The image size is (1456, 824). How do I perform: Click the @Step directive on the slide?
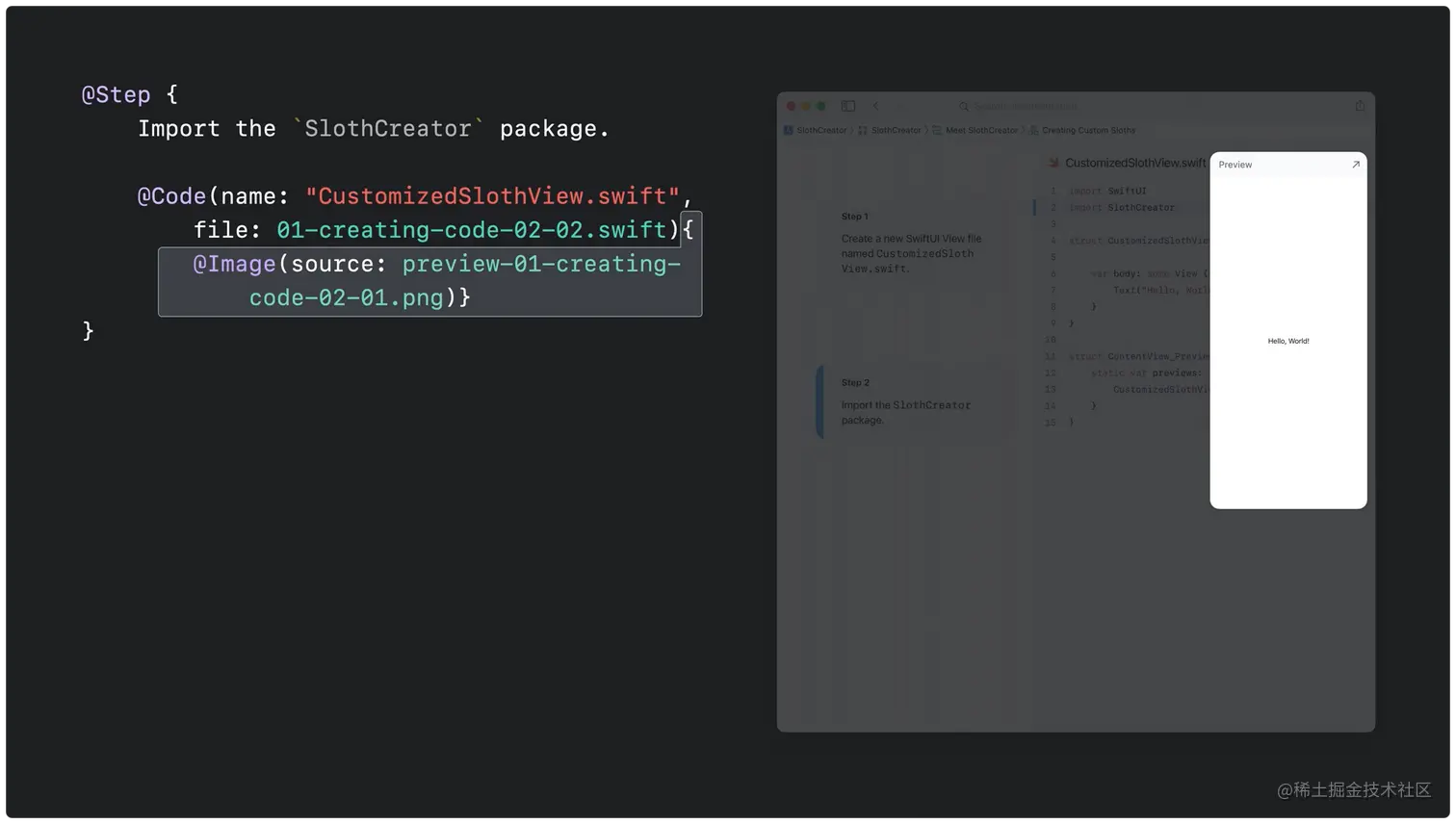point(117,94)
